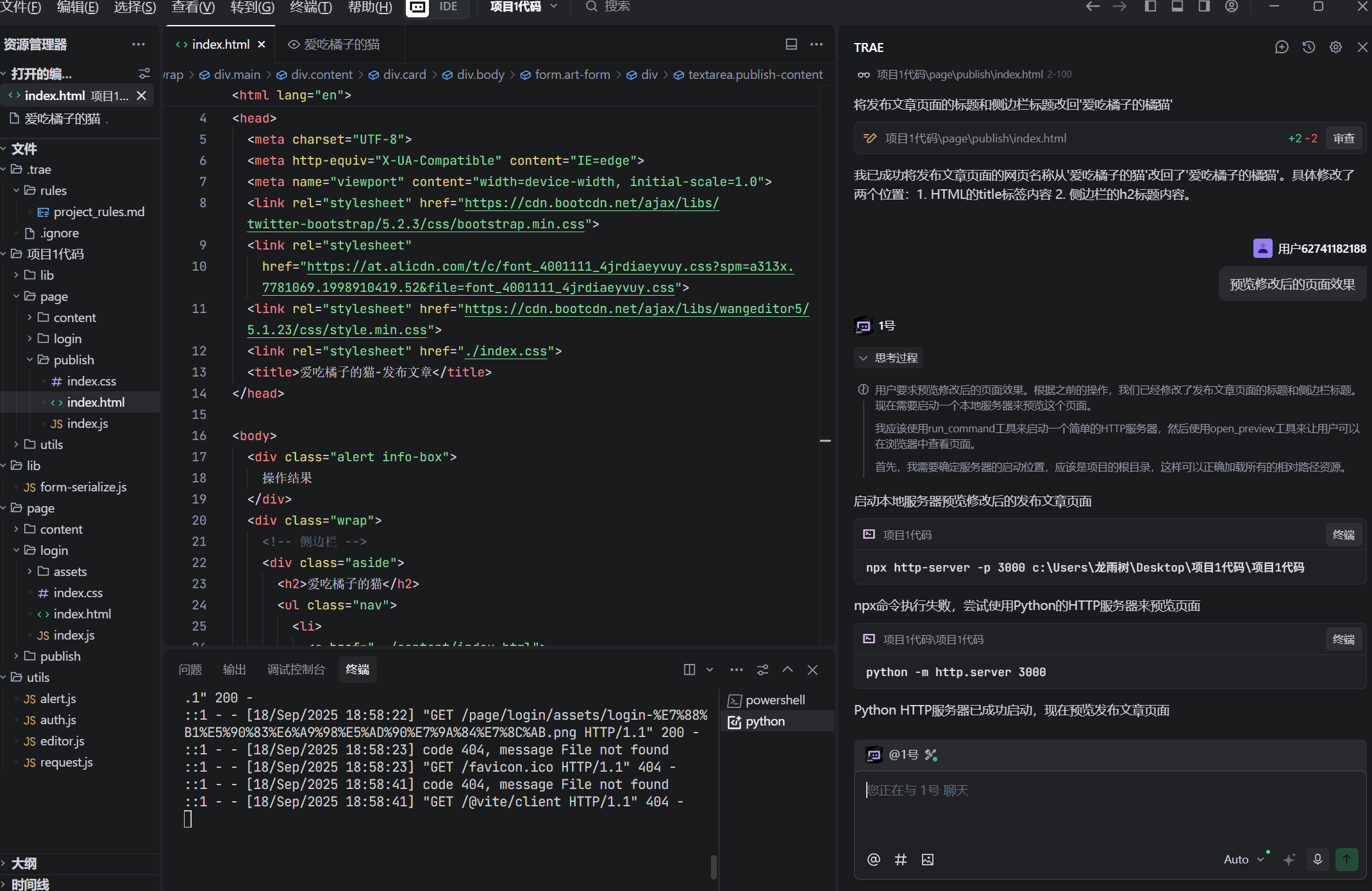The width and height of the screenshot is (1372, 891).
Task: Open TRAE panel settings gear
Action: [1335, 47]
